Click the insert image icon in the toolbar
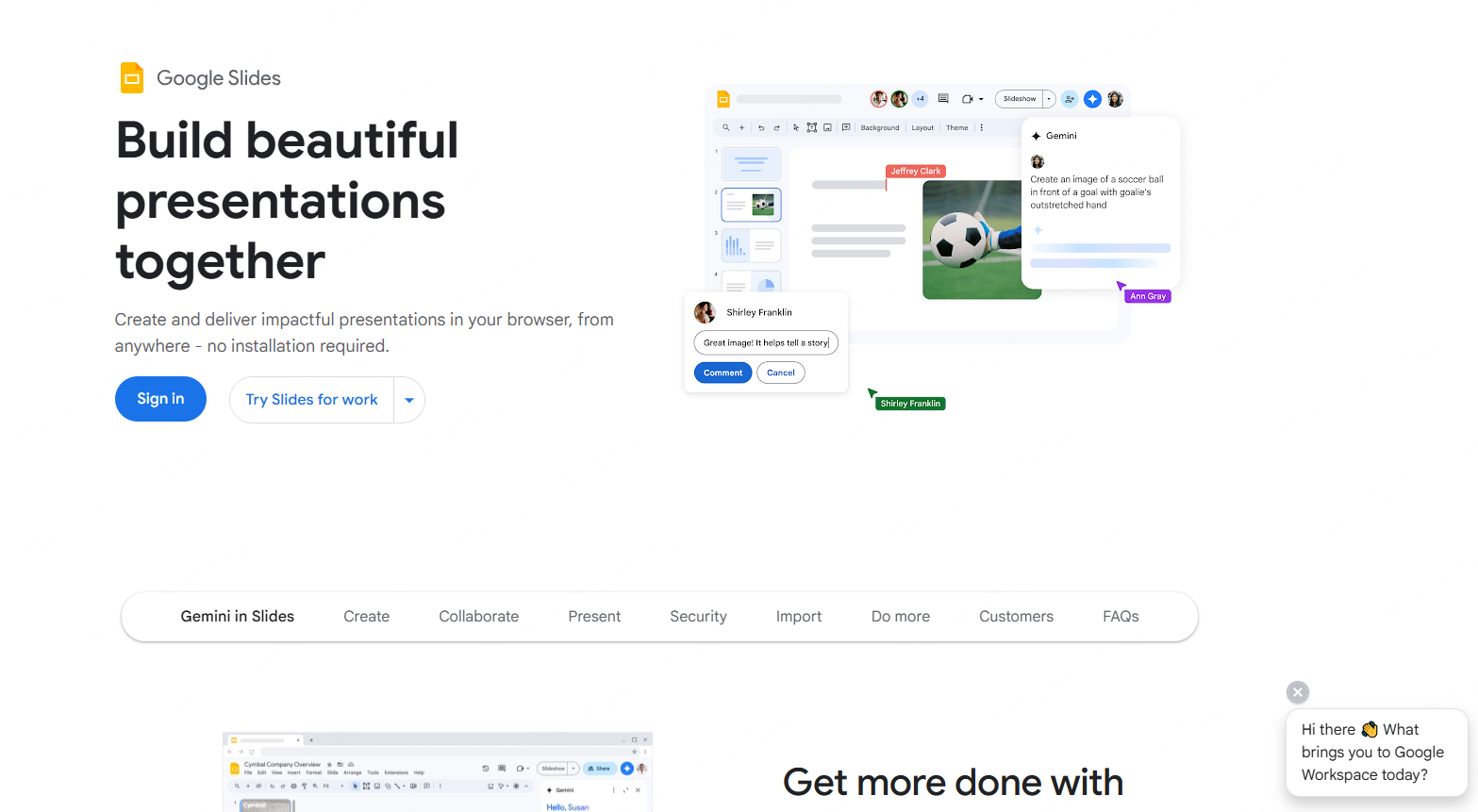The width and height of the screenshot is (1478, 812). (828, 127)
